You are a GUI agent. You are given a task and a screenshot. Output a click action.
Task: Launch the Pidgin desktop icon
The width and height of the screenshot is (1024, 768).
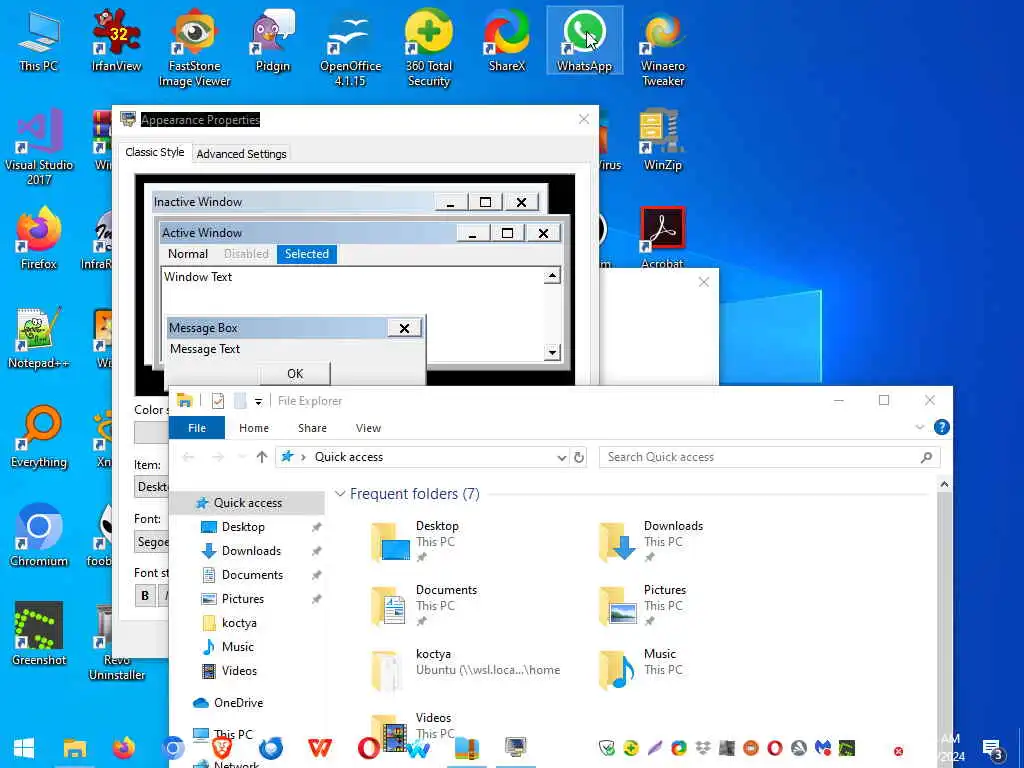coord(272,40)
